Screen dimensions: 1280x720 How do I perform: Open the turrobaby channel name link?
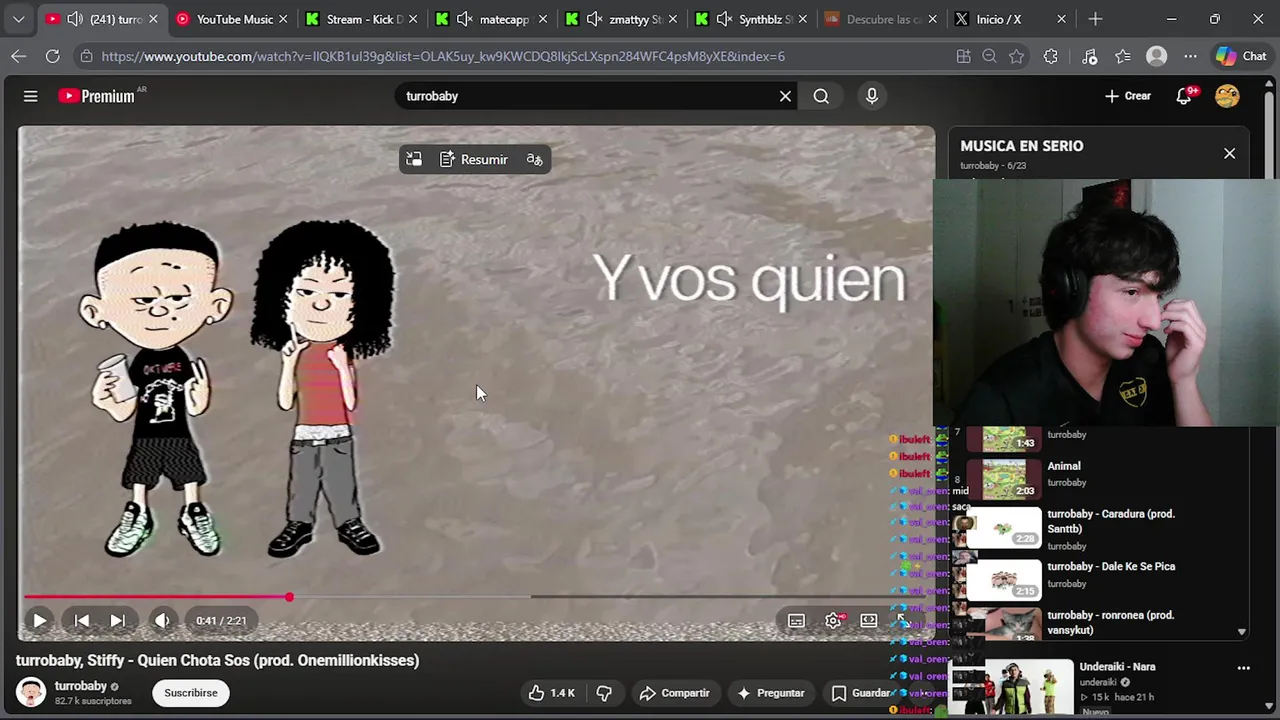[81, 686]
